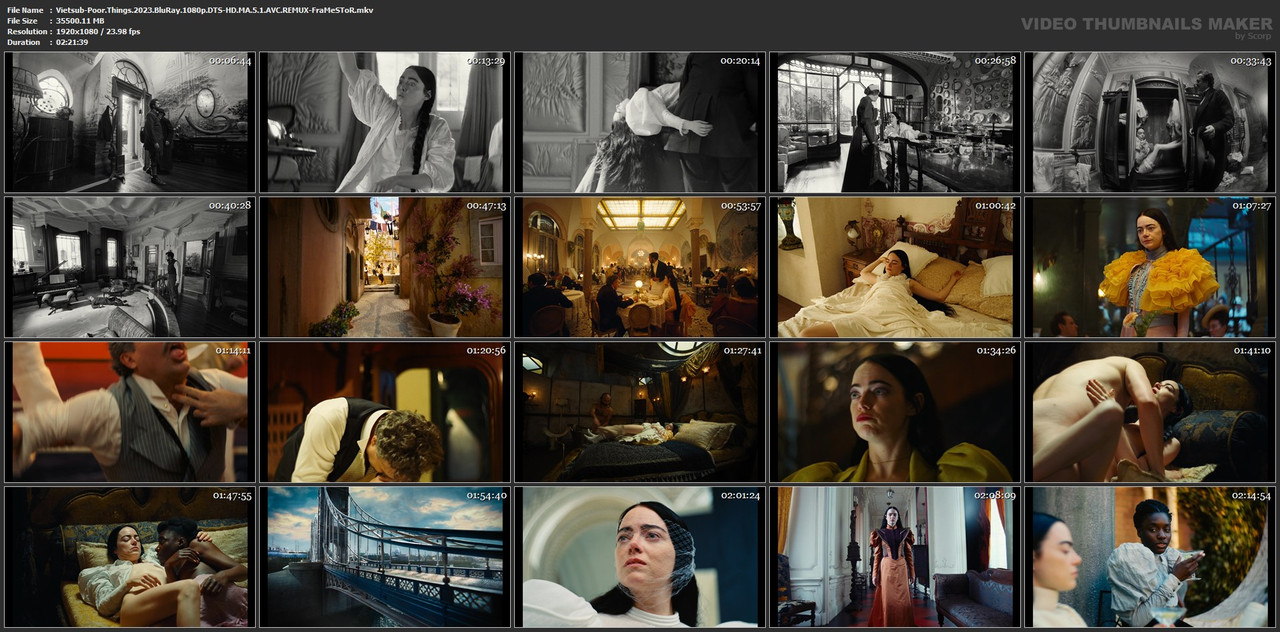Select thumbnail stamped 01:27:41
1280x632 pixels.
pyautogui.click(x=640, y=412)
